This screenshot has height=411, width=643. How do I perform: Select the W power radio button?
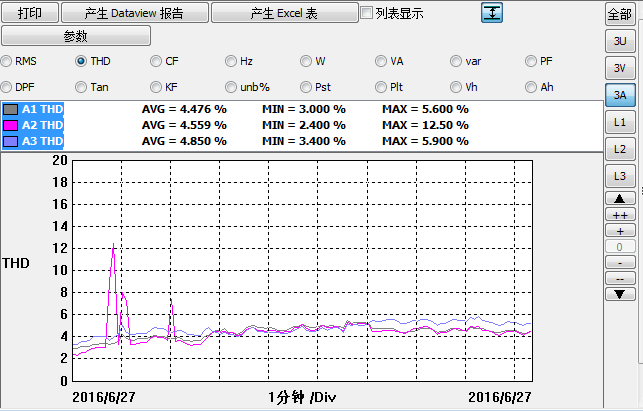(306, 62)
